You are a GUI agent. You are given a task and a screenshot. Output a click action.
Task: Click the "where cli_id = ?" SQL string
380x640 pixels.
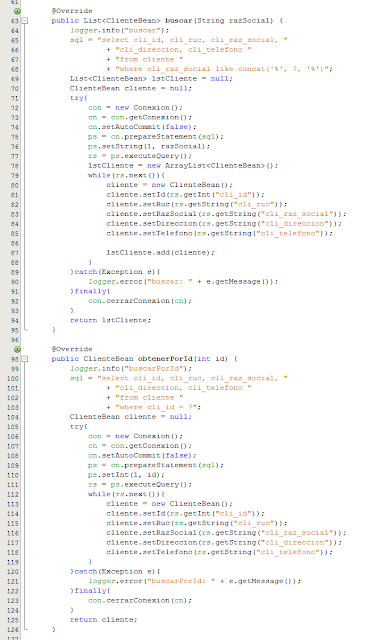pos(158,407)
